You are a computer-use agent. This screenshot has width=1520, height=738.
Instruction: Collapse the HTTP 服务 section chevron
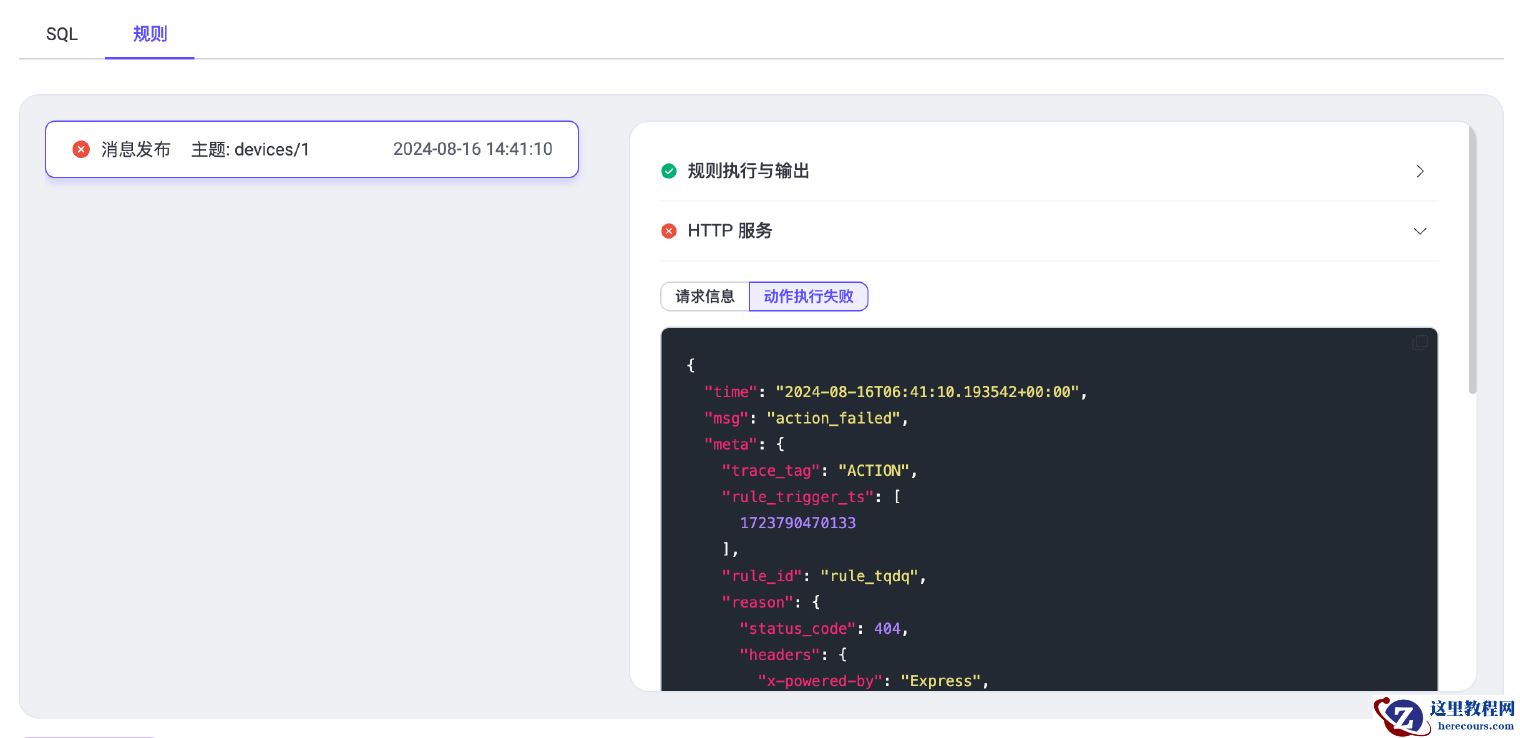(1420, 231)
